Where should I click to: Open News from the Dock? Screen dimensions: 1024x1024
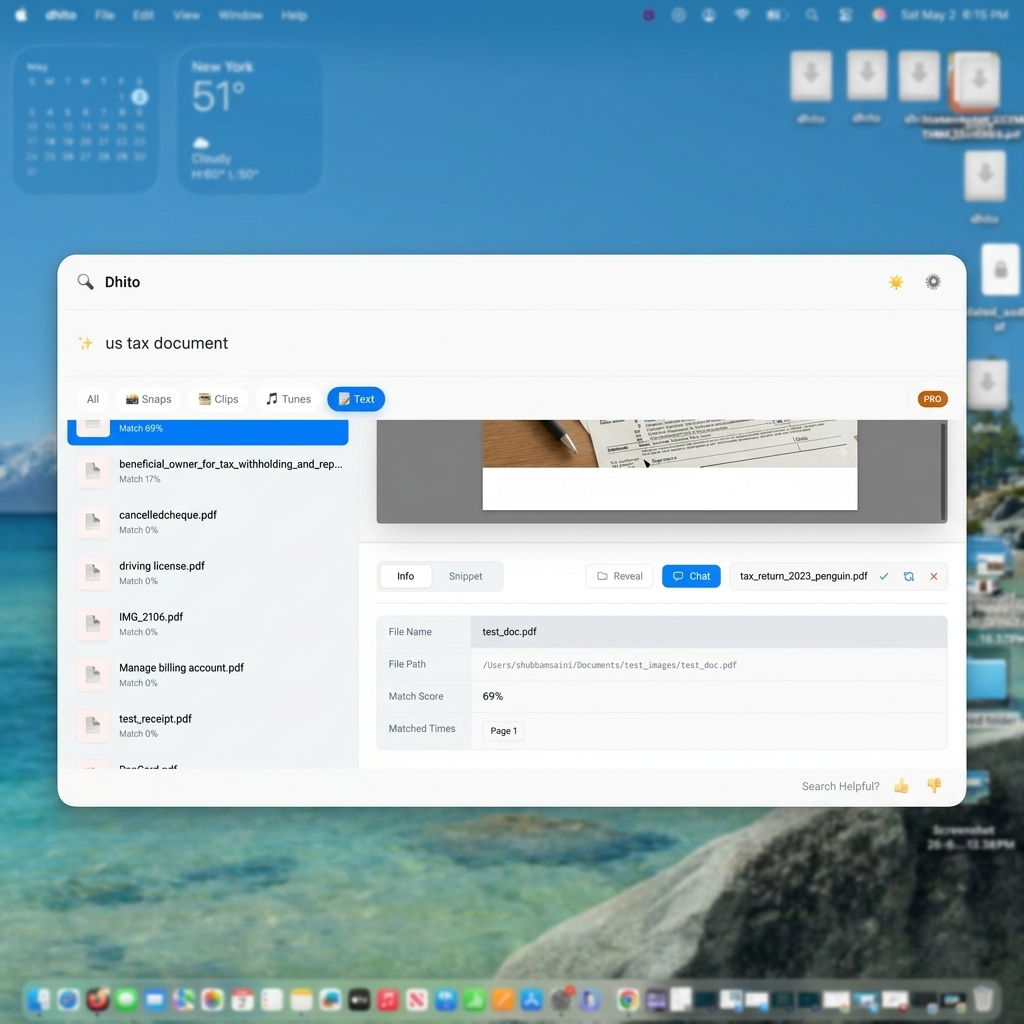[x=417, y=999]
